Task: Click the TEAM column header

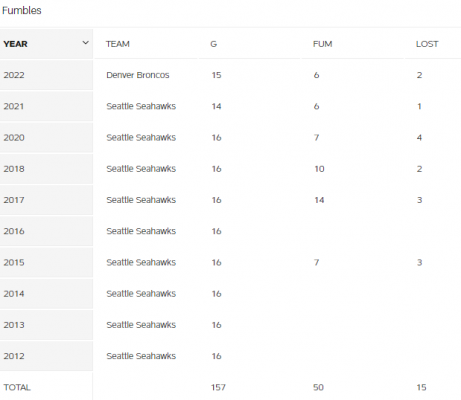Action: [118, 44]
